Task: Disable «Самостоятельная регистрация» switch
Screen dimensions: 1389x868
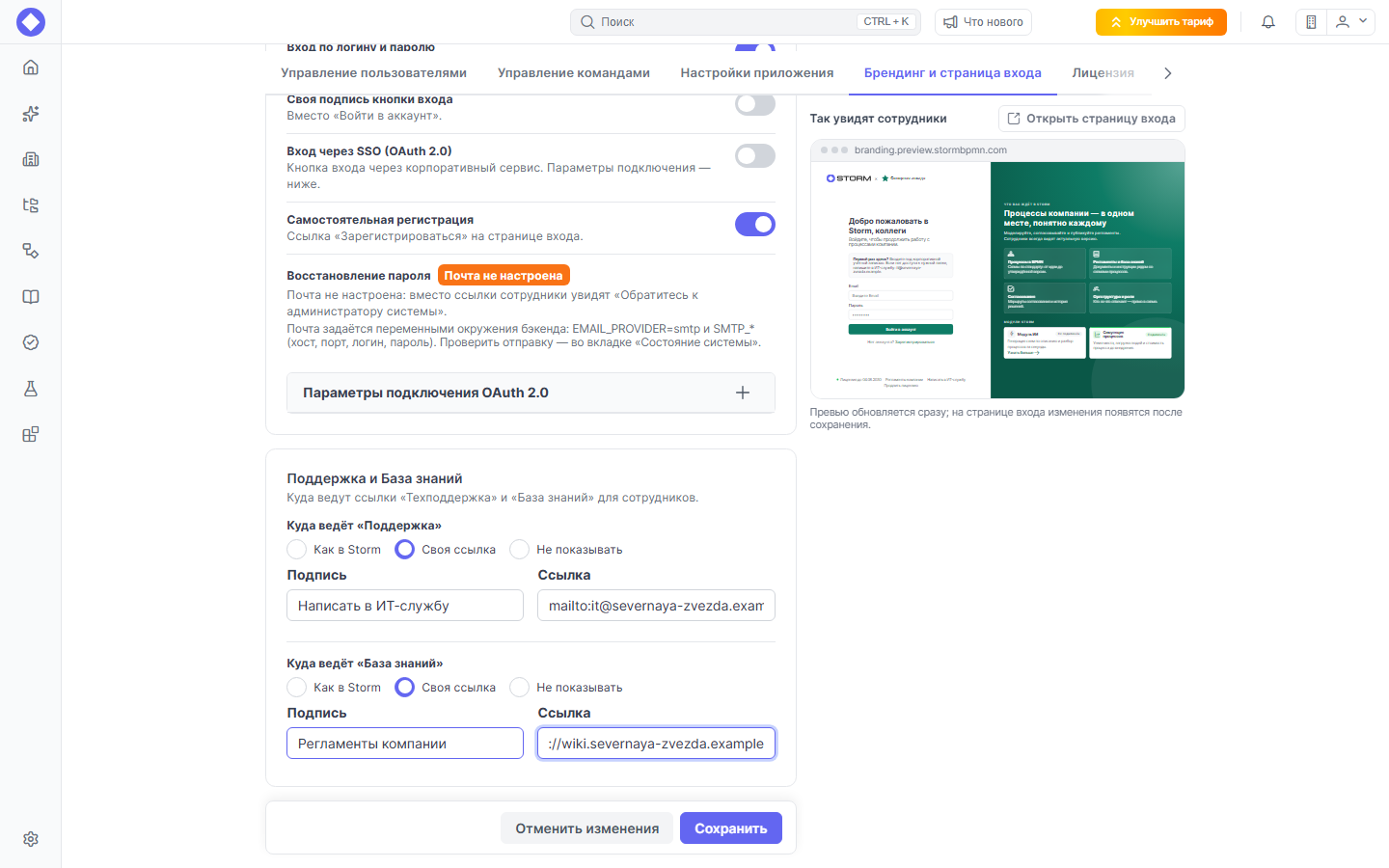Action: (755, 224)
